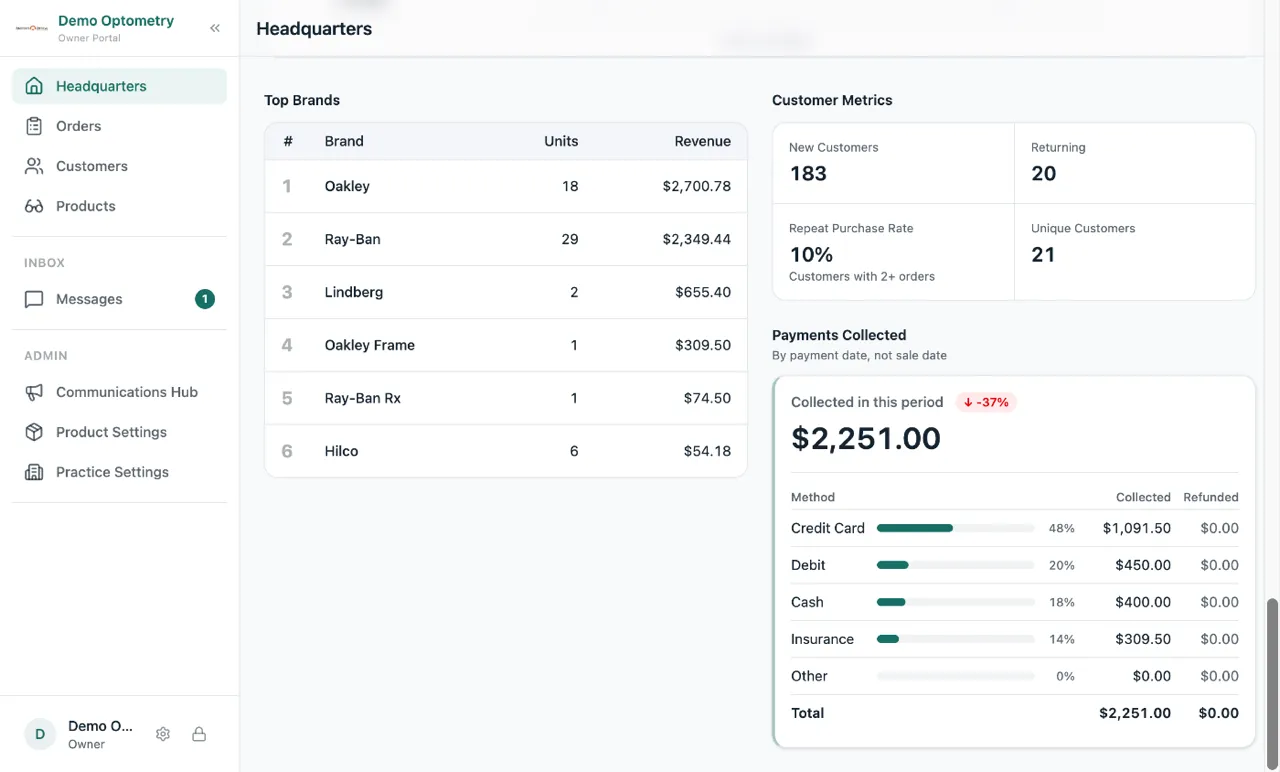Screen dimensions: 1280x772
Task: Click the Communications Hub megaphone icon
Action: click(x=34, y=392)
